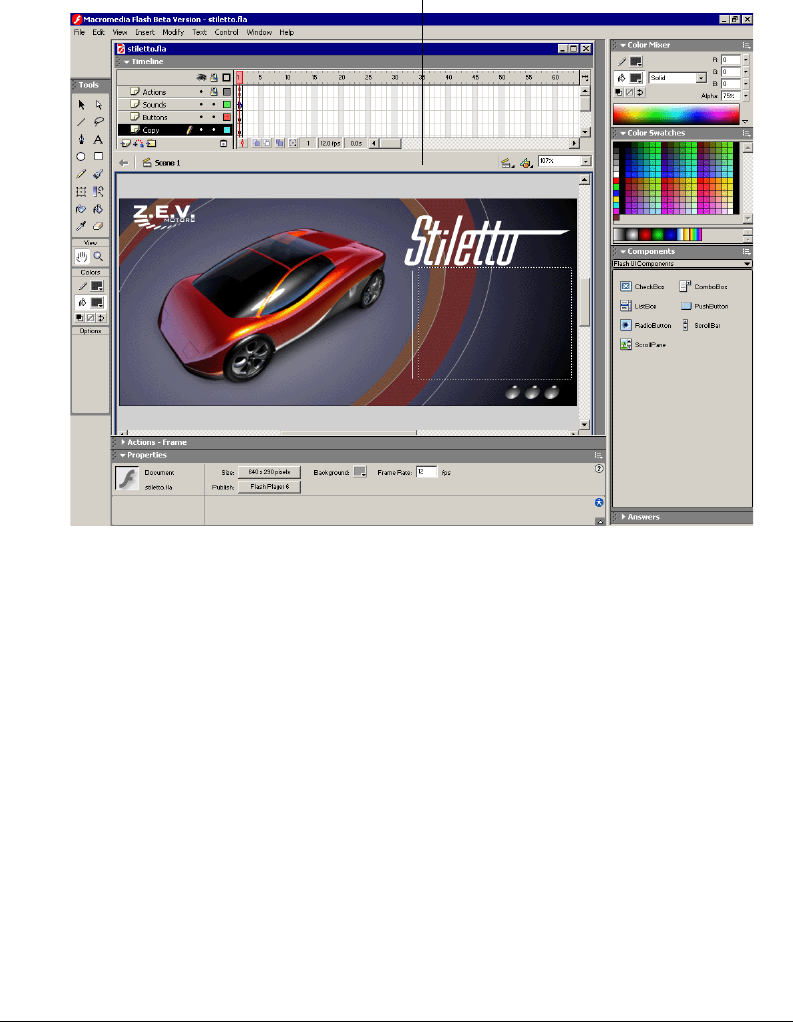Click the fill color swatch in Tools
Viewport: 793px width, 1022px height.
click(x=96, y=303)
